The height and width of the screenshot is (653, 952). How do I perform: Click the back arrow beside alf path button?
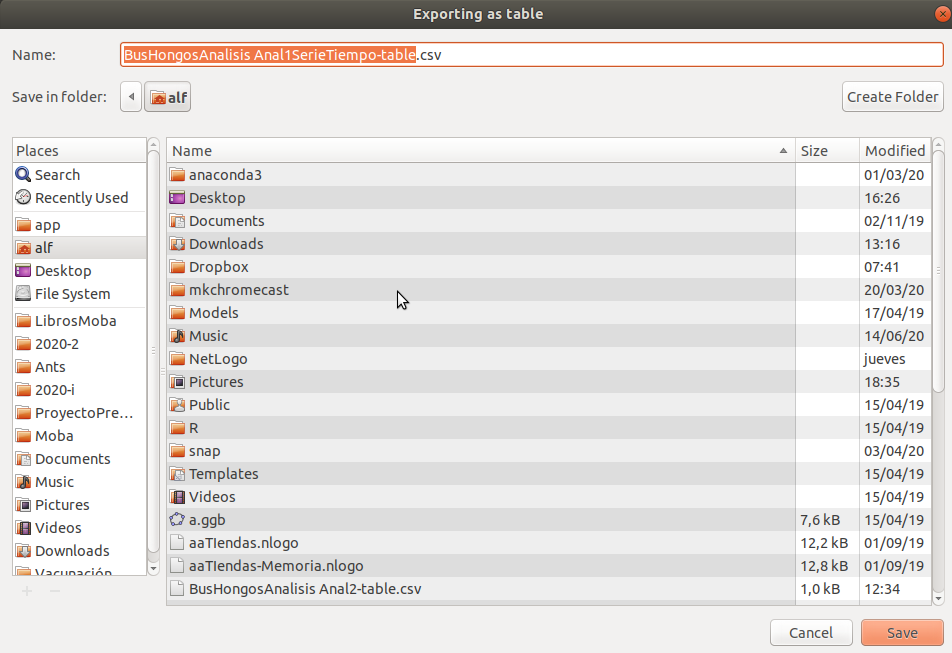[131, 97]
